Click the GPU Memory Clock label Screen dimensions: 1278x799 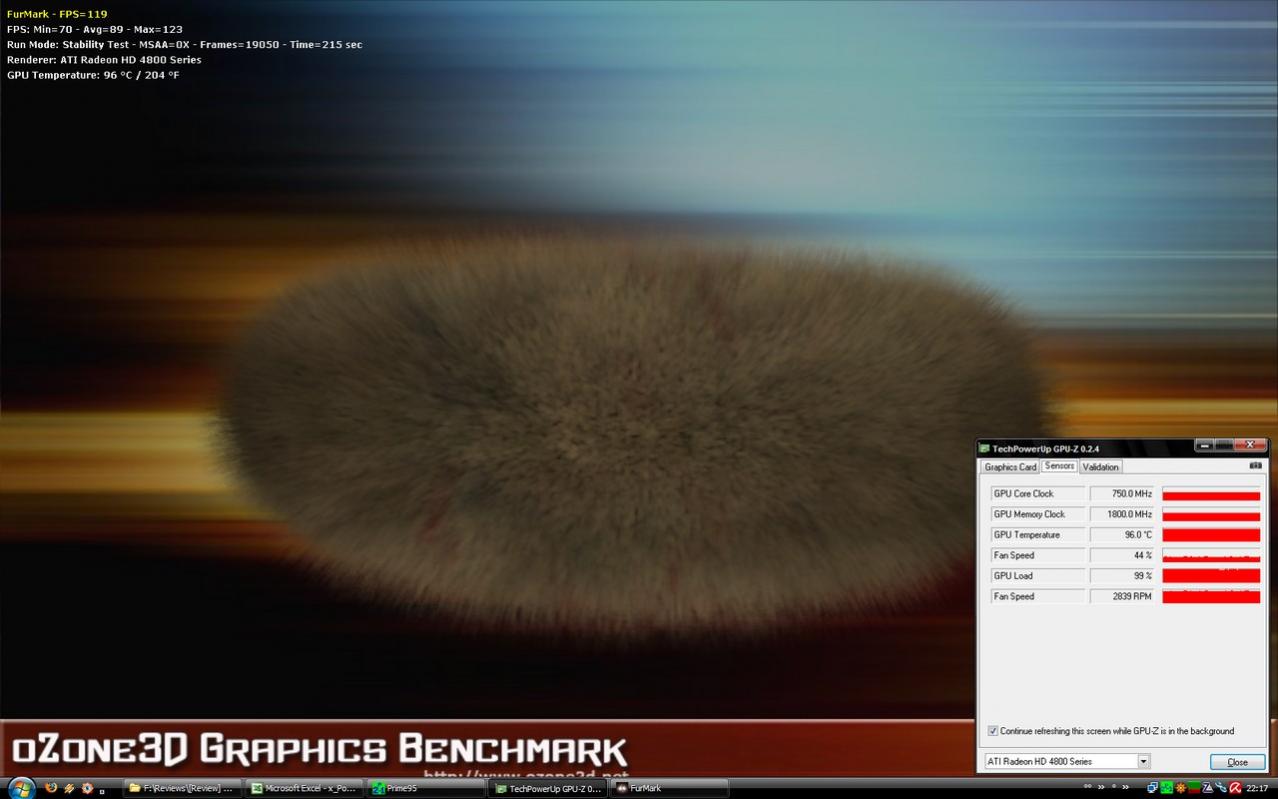pos(1037,514)
